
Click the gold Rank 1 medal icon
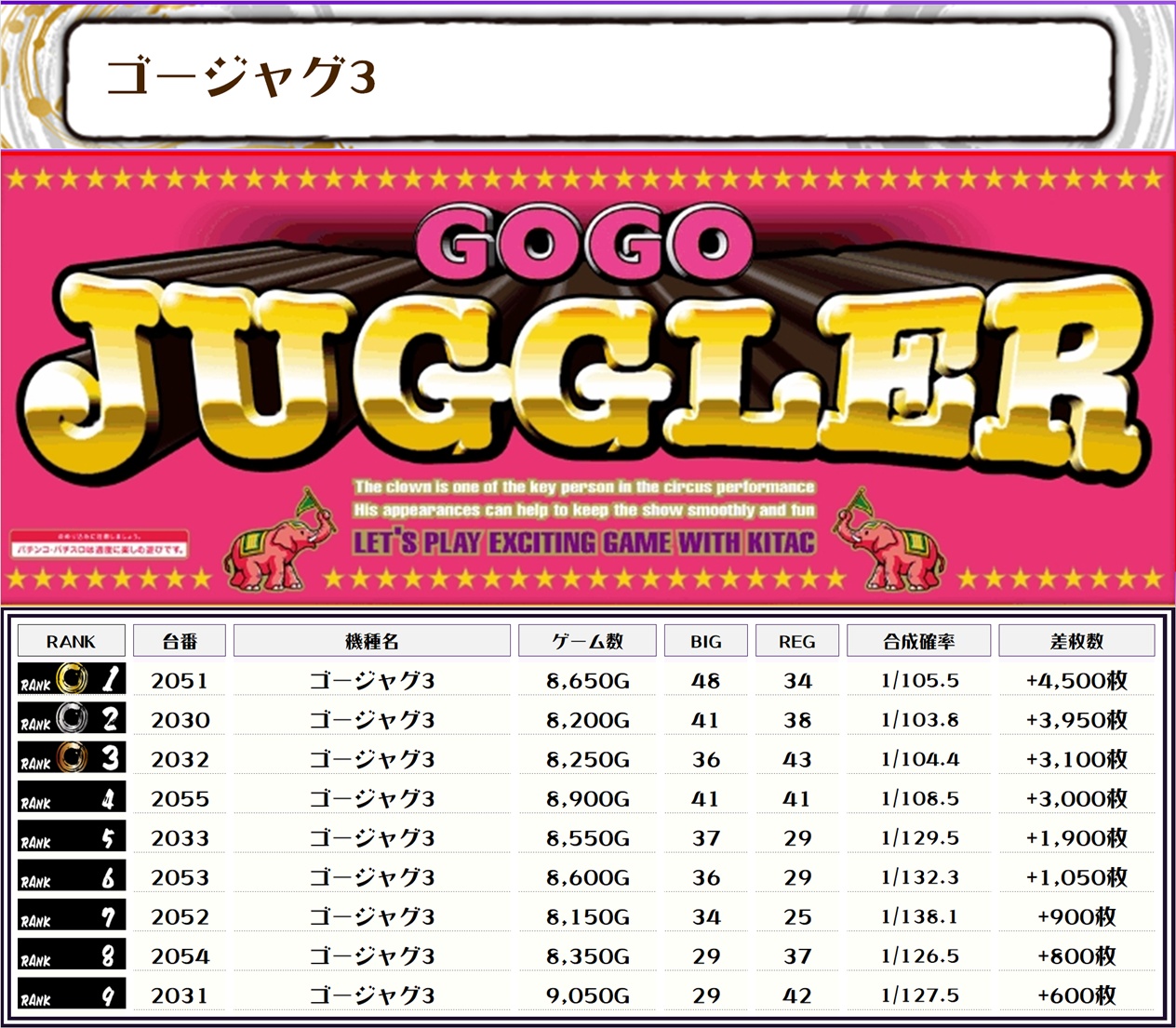tap(72, 680)
